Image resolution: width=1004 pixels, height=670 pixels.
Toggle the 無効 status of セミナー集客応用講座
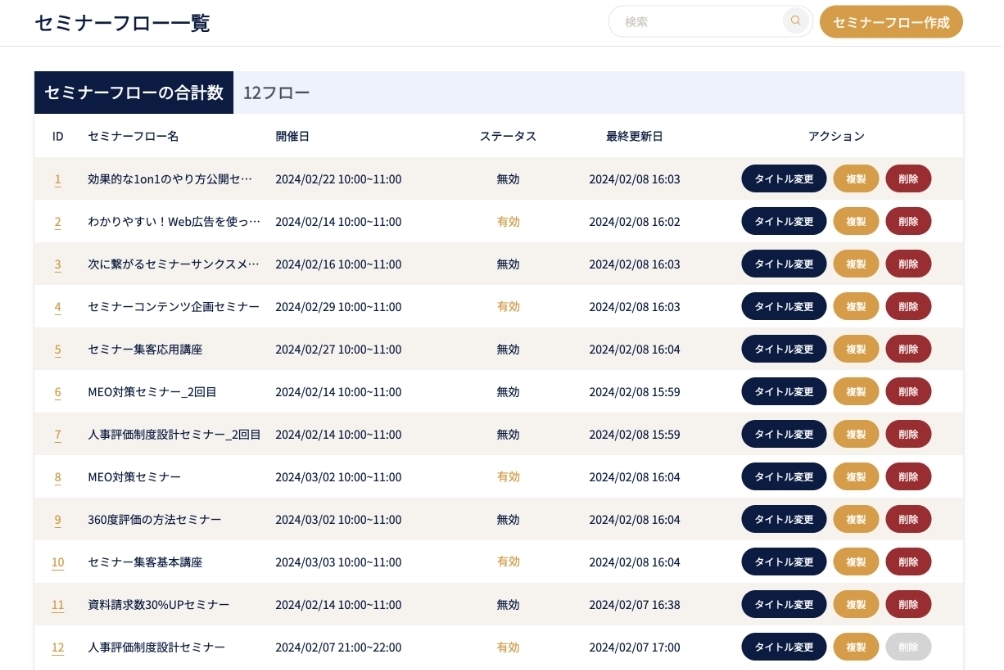click(509, 349)
